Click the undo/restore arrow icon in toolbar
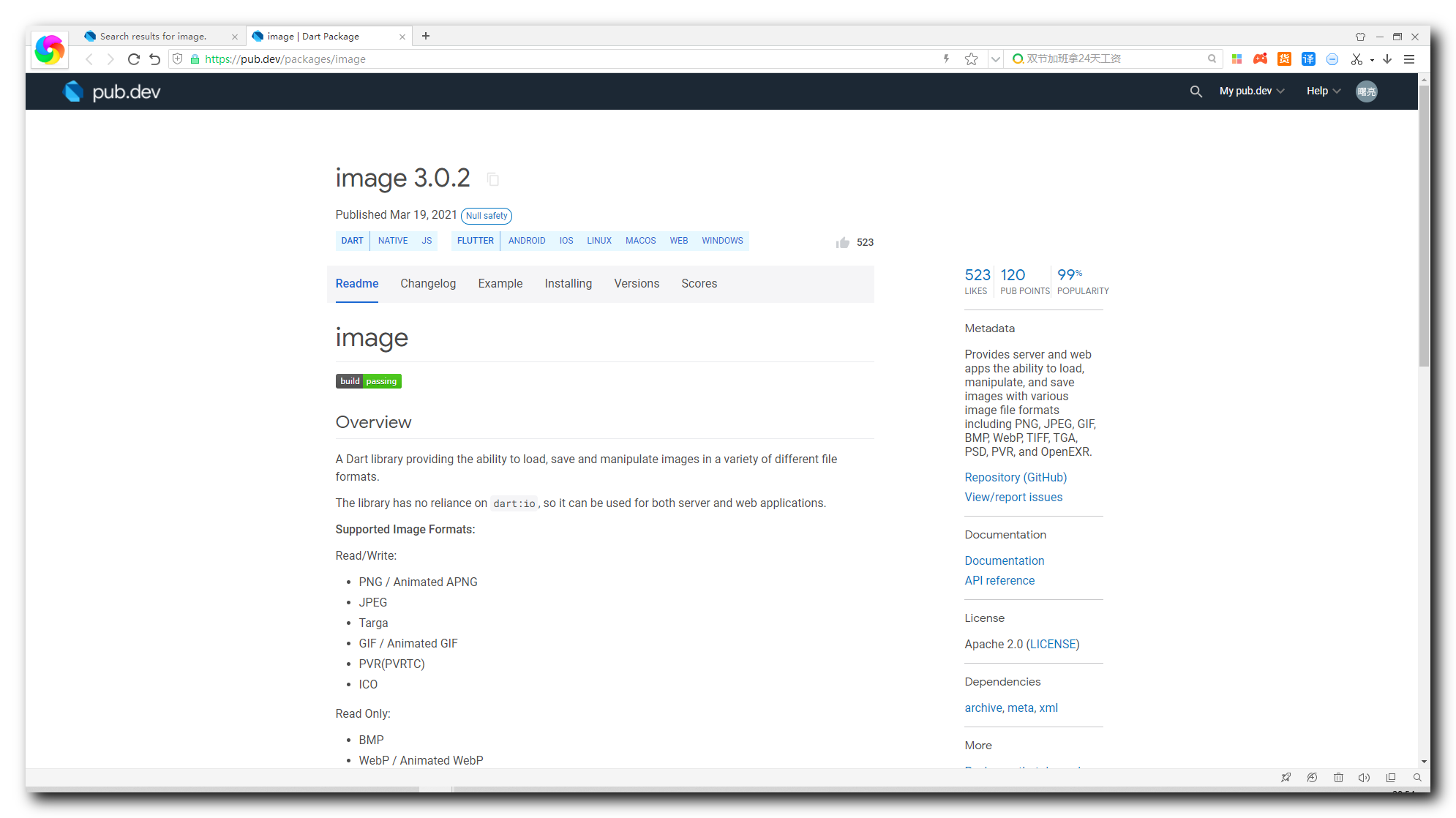Viewport: 1456px width, 818px height. click(x=155, y=59)
